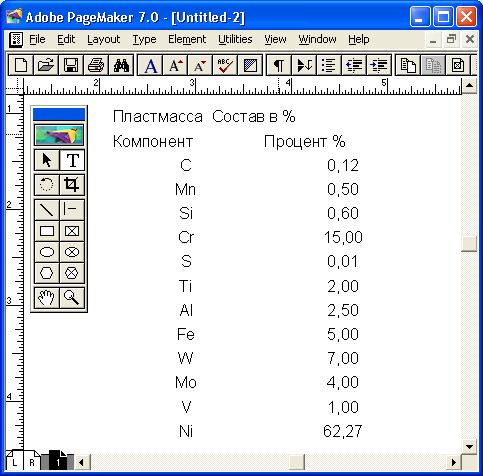Click the vertical scrollbar up arrow
483x476 pixels.
tap(469, 85)
